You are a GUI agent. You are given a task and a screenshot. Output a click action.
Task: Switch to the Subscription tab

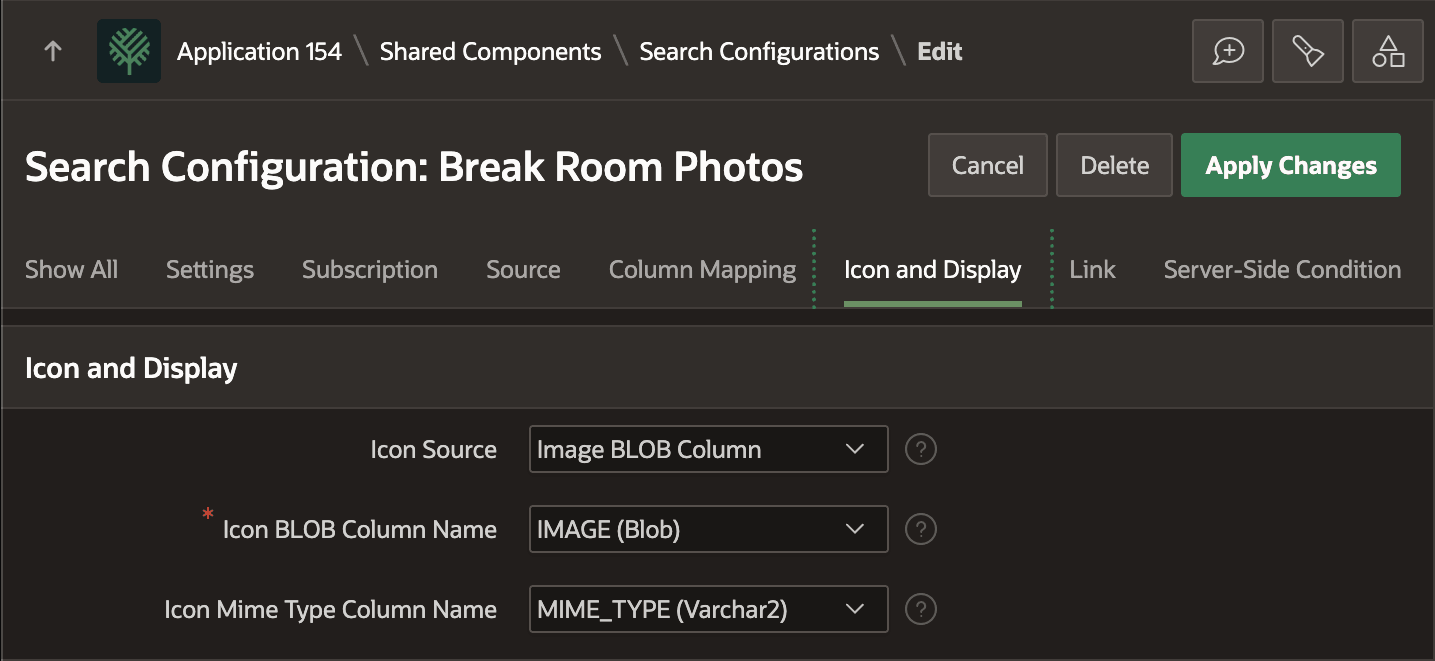tap(370, 269)
